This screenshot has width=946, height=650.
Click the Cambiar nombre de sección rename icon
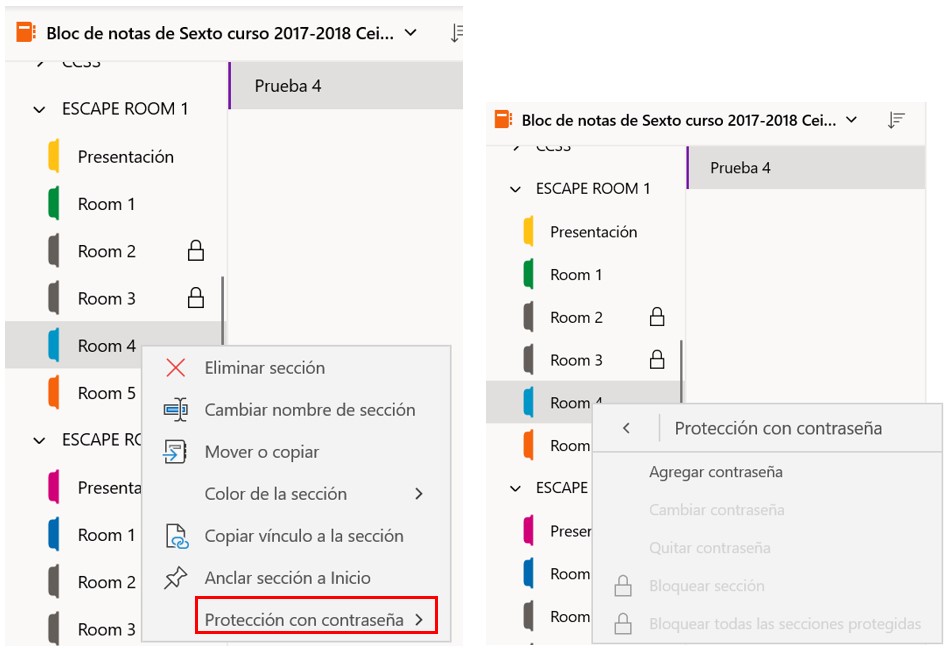pos(176,410)
